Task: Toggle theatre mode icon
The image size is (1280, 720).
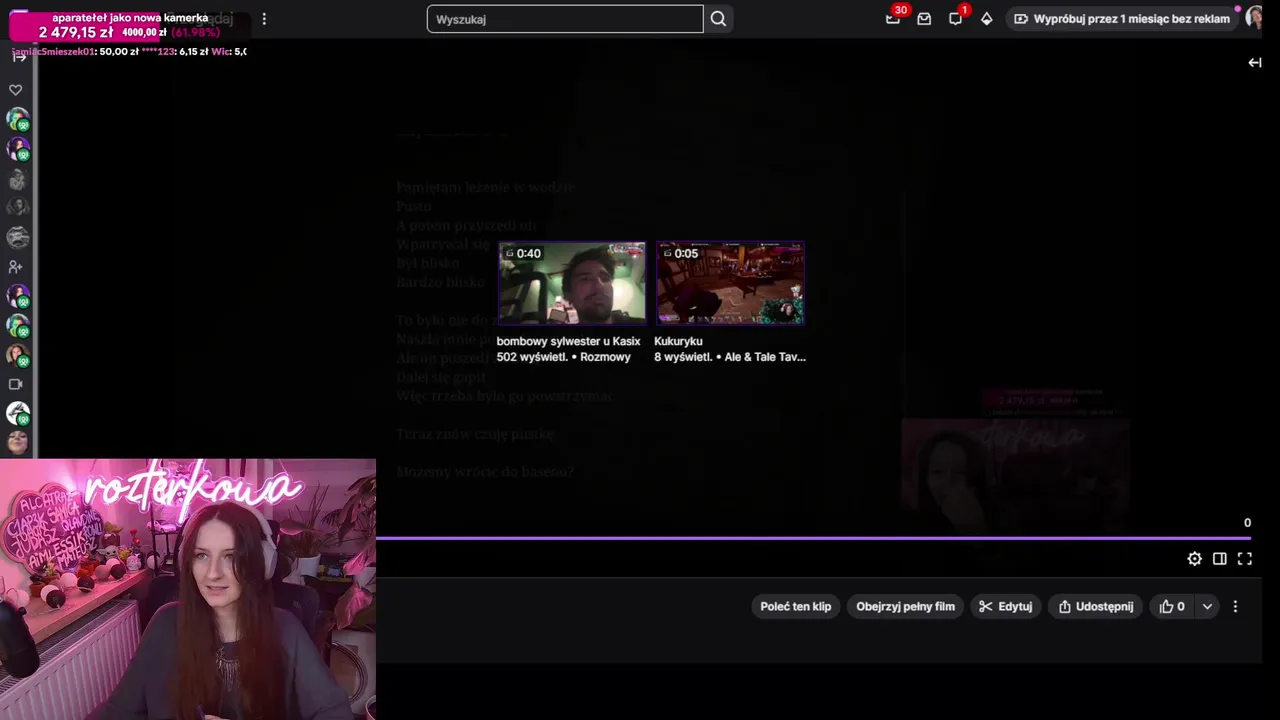Action: point(1220,559)
